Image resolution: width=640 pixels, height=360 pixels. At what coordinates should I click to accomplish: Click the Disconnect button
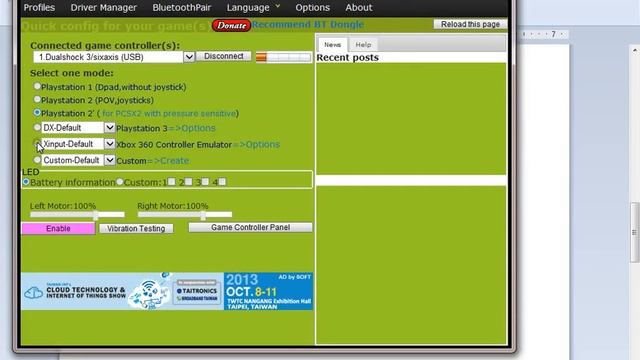224,56
